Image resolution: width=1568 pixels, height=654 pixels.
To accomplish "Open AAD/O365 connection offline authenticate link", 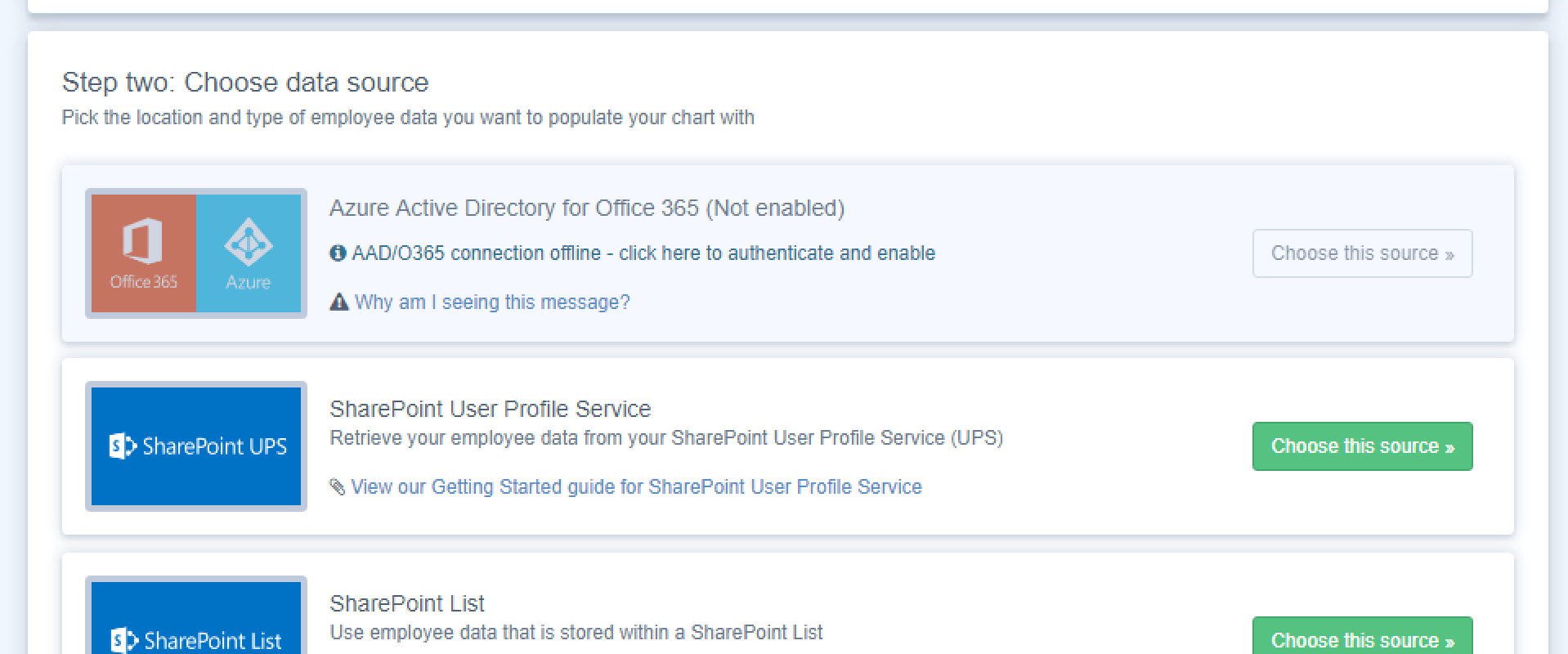I will tap(643, 253).
